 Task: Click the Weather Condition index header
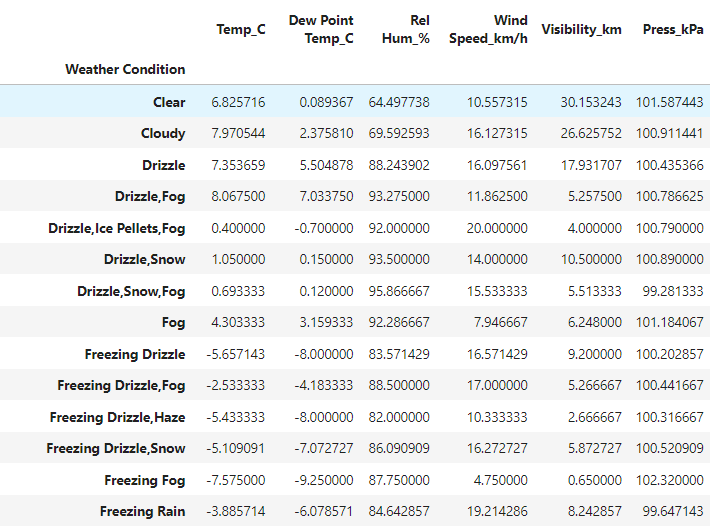pos(125,69)
